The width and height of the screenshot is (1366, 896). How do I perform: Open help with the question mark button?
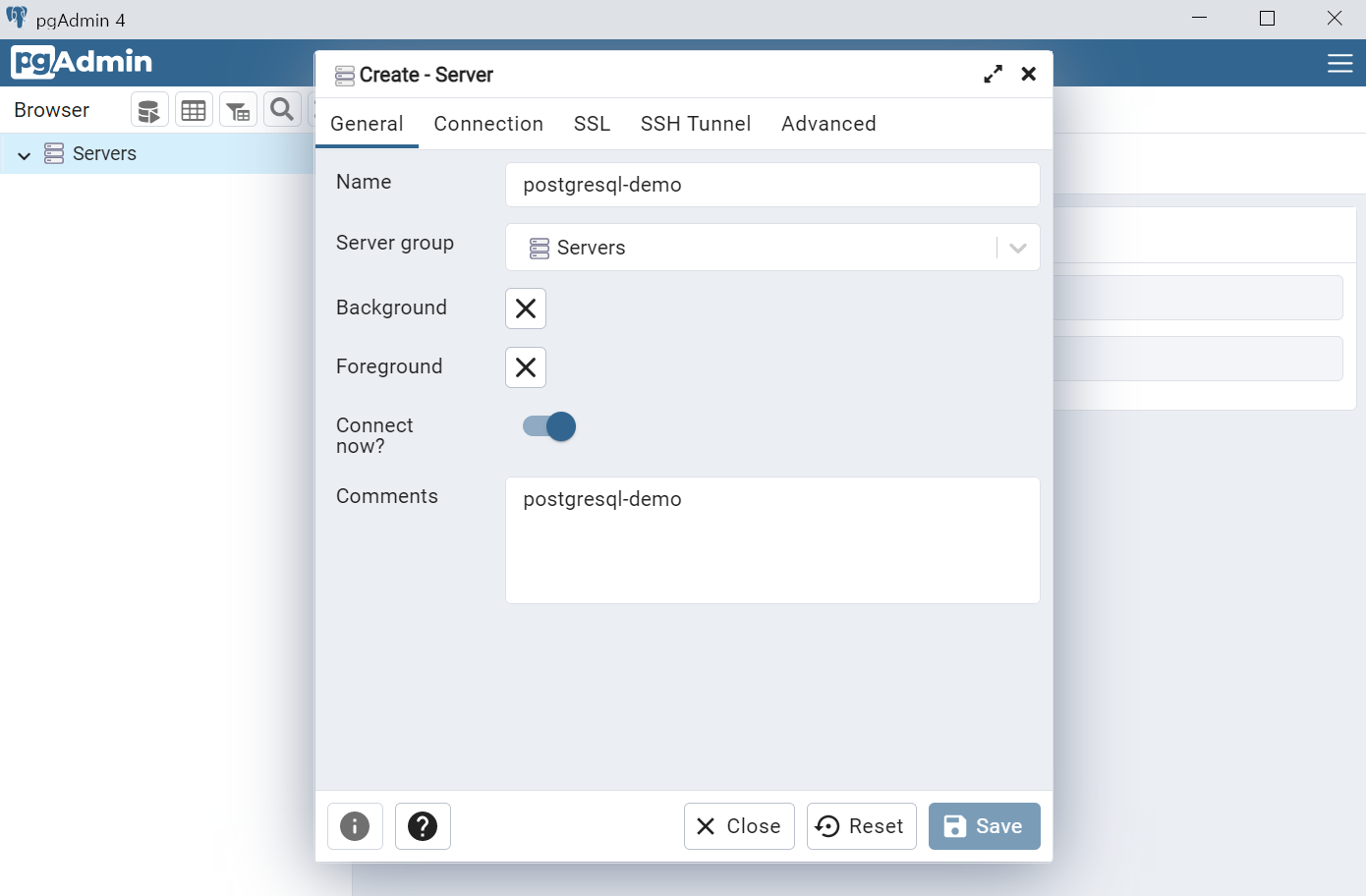(423, 826)
